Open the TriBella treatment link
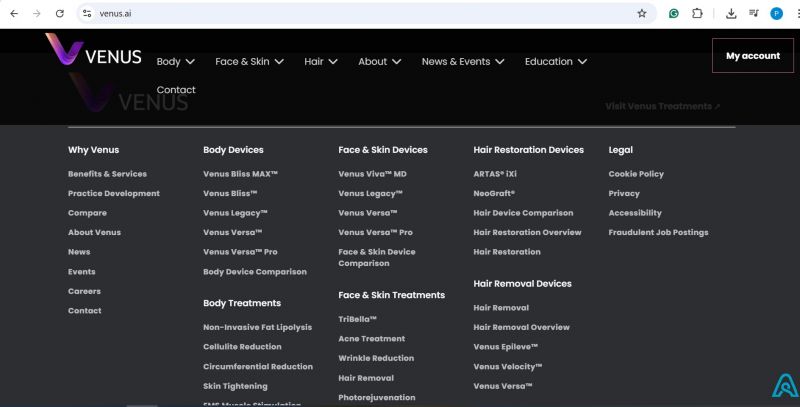Viewport: 800px width, 407px height. [x=357, y=319]
